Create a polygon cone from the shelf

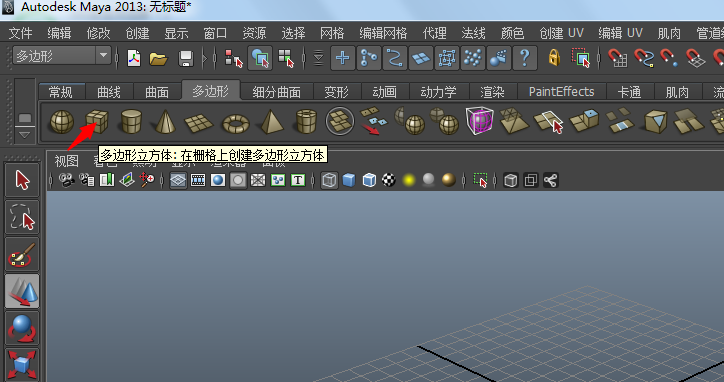point(165,122)
